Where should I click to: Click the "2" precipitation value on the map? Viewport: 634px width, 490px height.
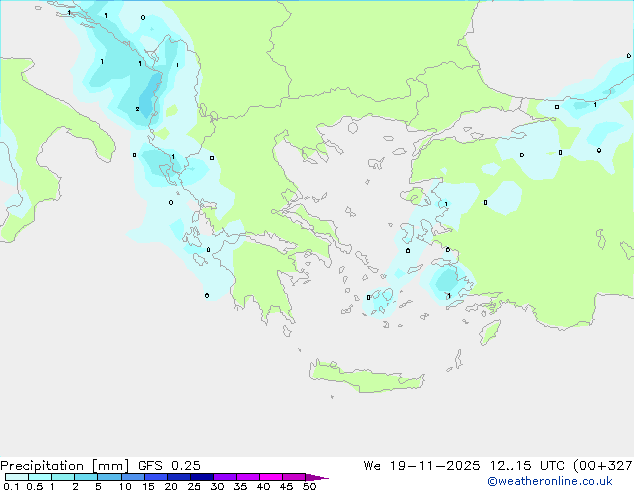pyautogui.click(x=137, y=109)
